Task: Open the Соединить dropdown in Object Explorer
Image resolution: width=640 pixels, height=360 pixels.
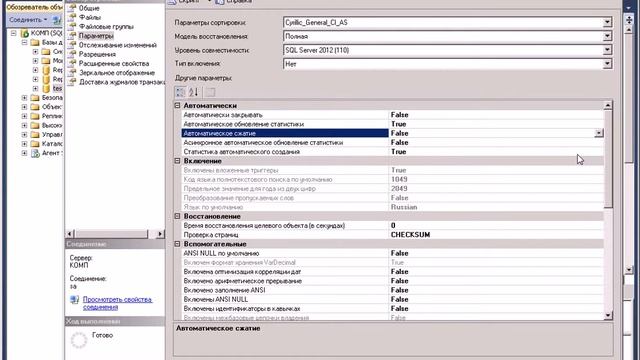Action: [28, 20]
